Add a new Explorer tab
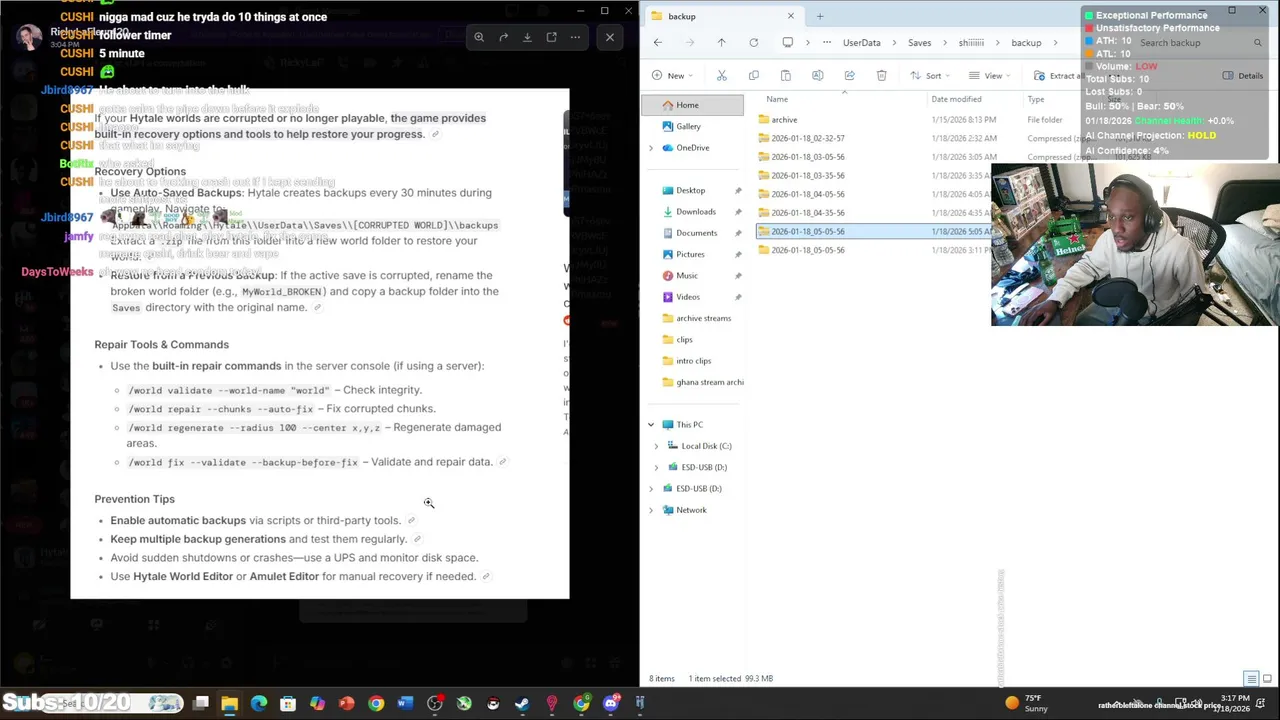The image size is (1280, 720). pos(820,16)
